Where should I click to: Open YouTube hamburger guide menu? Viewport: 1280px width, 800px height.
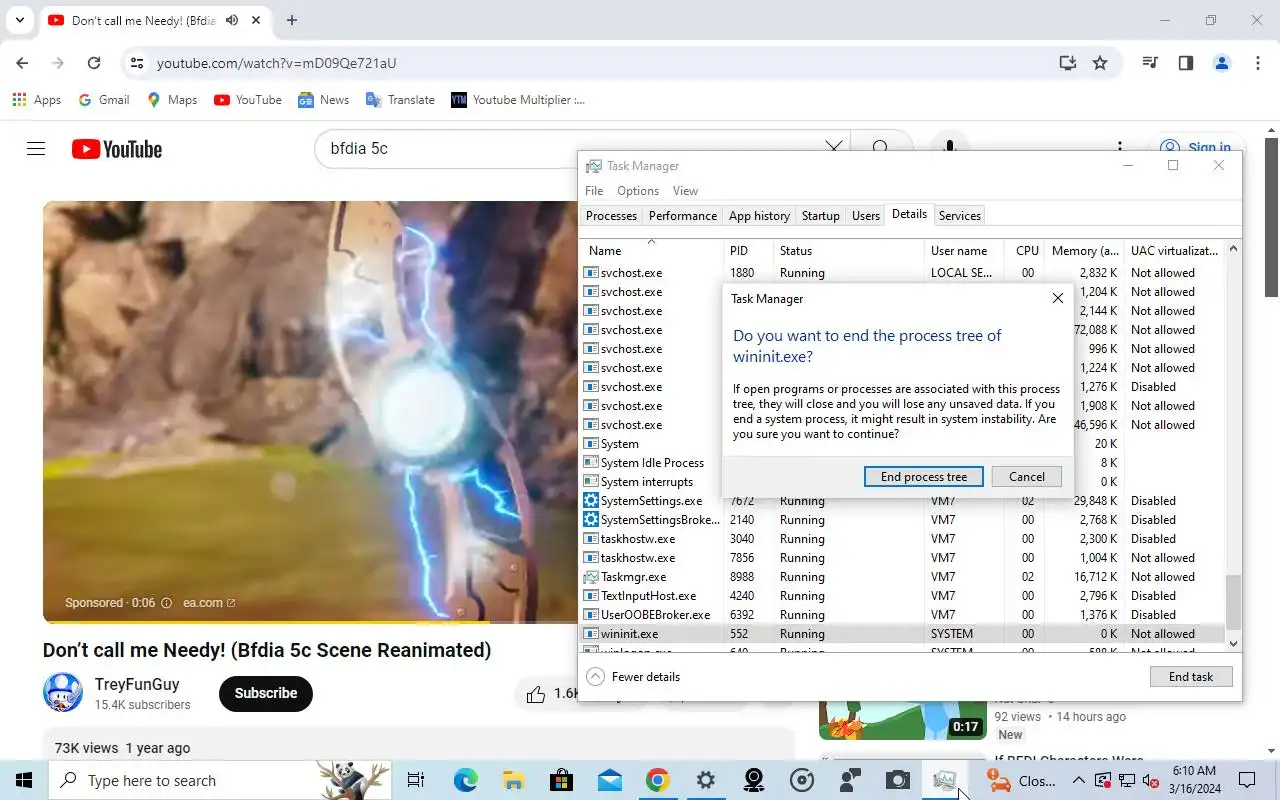tap(36, 149)
